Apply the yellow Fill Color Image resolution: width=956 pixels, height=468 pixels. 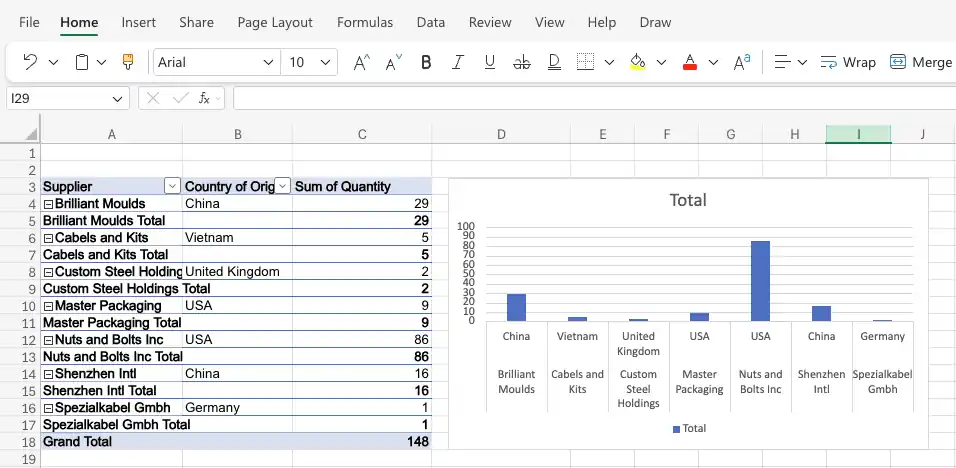638,62
